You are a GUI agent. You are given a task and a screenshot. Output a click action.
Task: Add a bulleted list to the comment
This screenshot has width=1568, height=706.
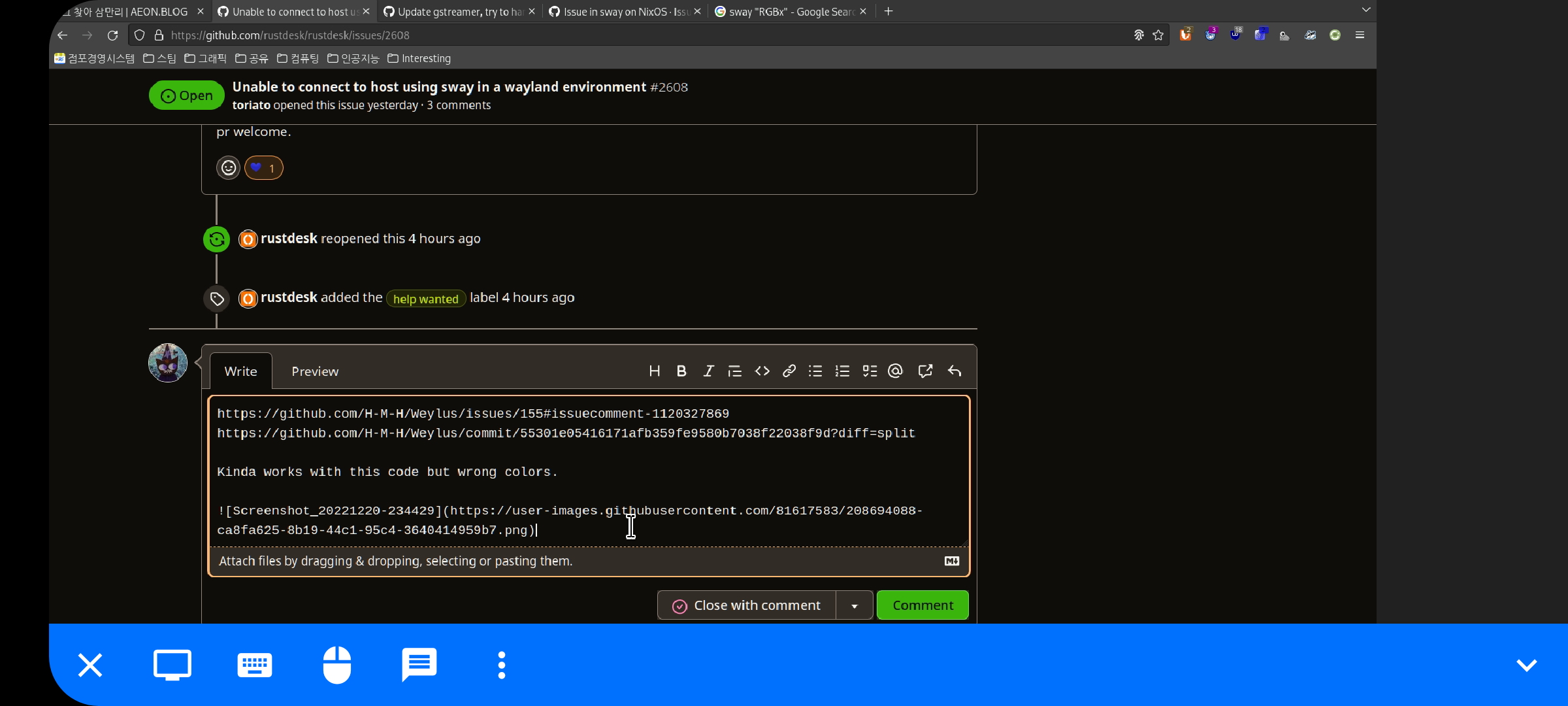click(x=815, y=371)
